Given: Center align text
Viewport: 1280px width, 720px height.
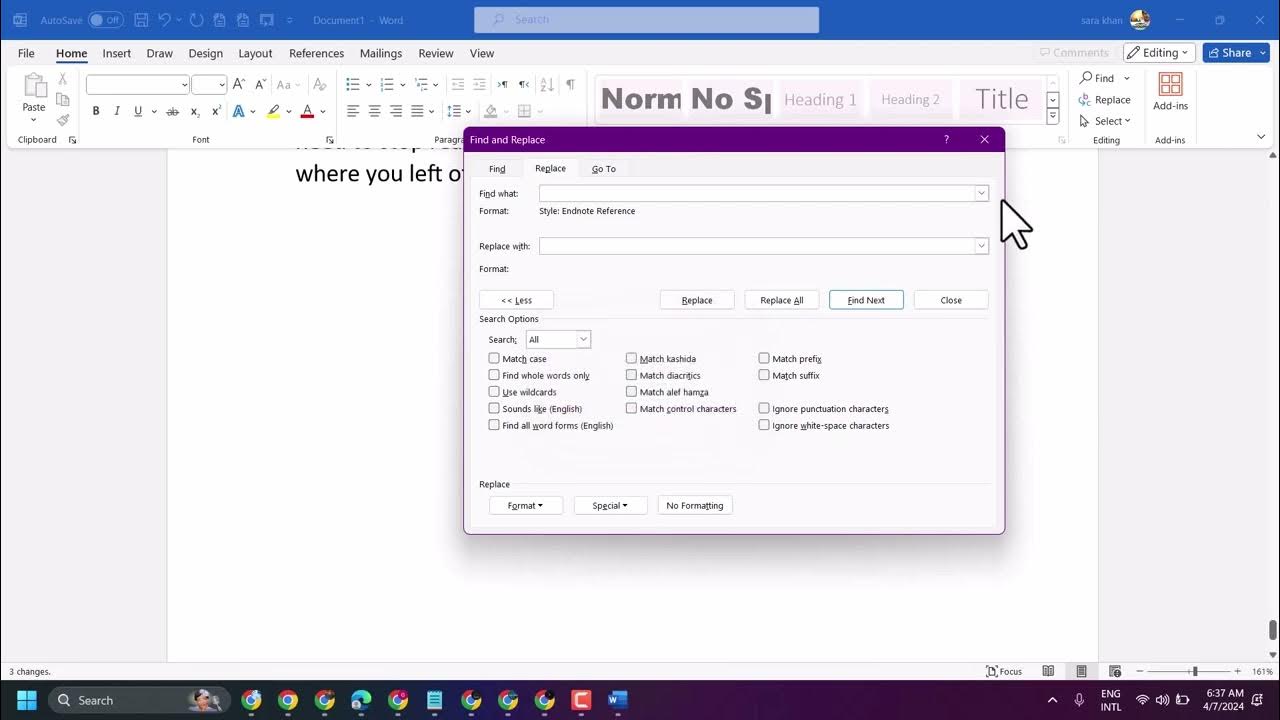Looking at the screenshot, I should (375, 111).
